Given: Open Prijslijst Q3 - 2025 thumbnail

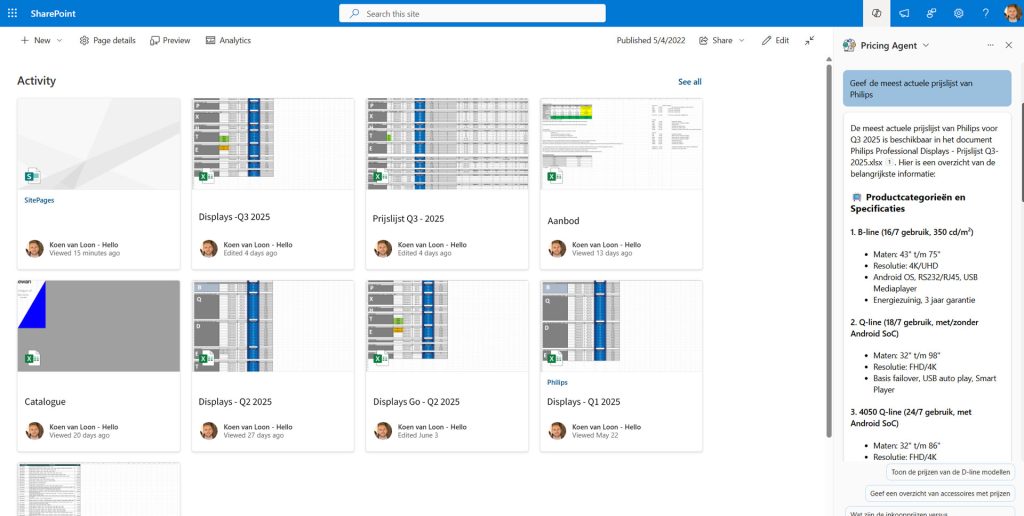Looking at the screenshot, I should [x=447, y=144].
